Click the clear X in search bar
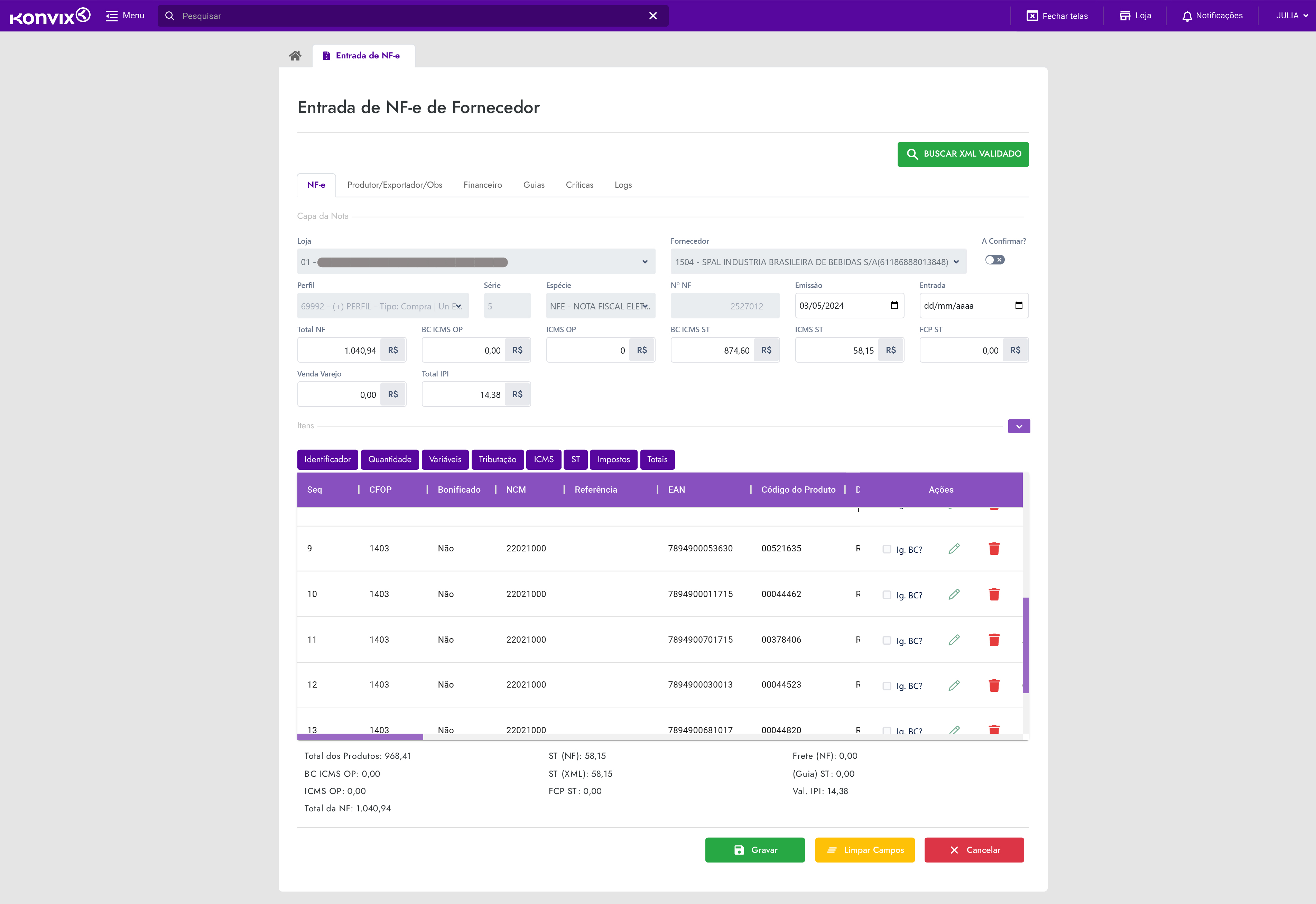 pyautogui.click(x=652, y=16)
